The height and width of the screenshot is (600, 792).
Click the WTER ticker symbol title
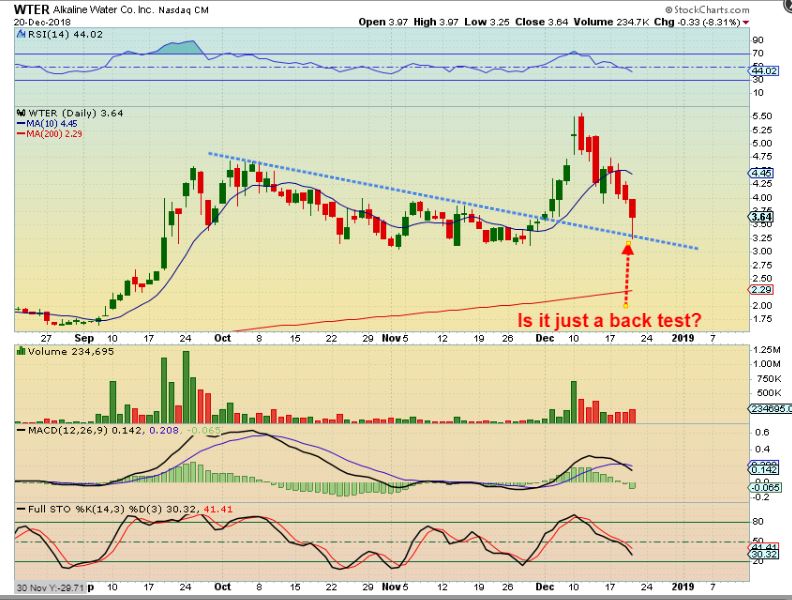(32, 10)
